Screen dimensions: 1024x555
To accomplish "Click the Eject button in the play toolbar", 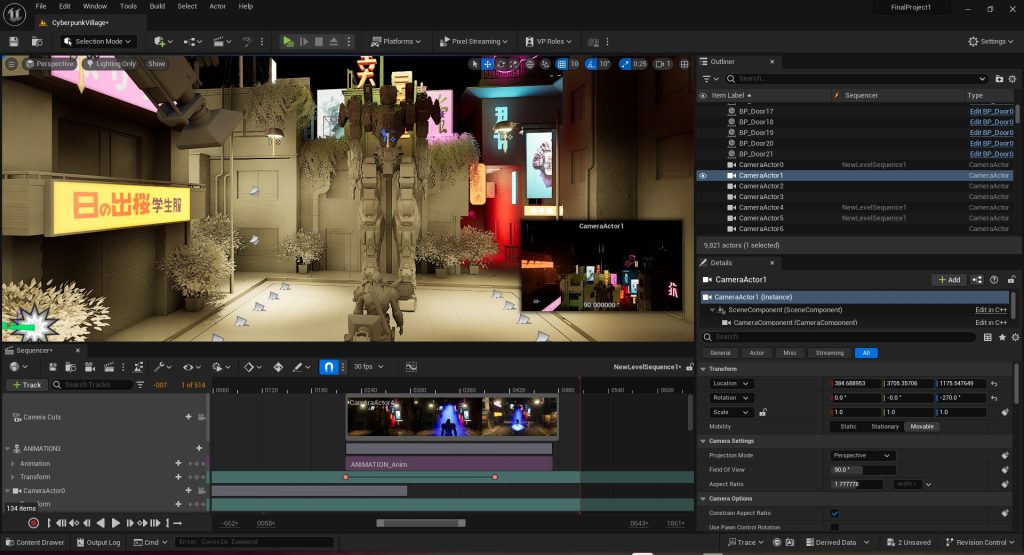I will click(x=334, y=41).
